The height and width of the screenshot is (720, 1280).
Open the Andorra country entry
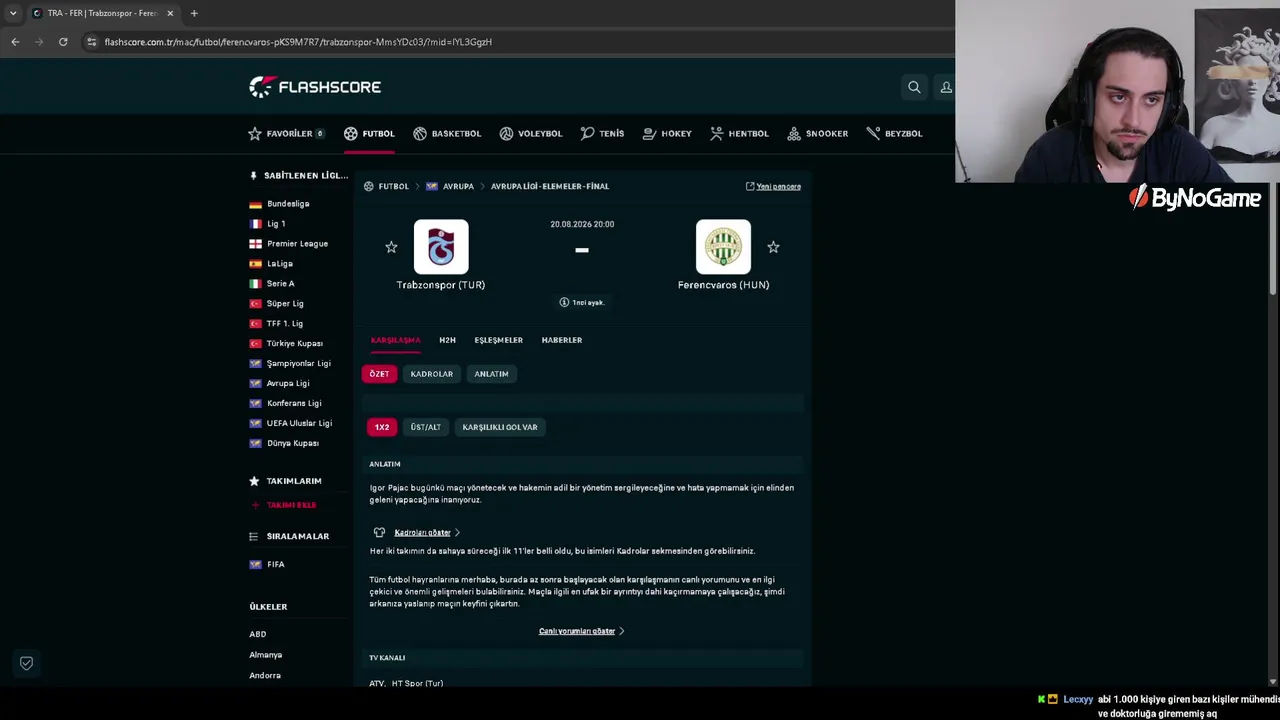click(x=265, y=676)
